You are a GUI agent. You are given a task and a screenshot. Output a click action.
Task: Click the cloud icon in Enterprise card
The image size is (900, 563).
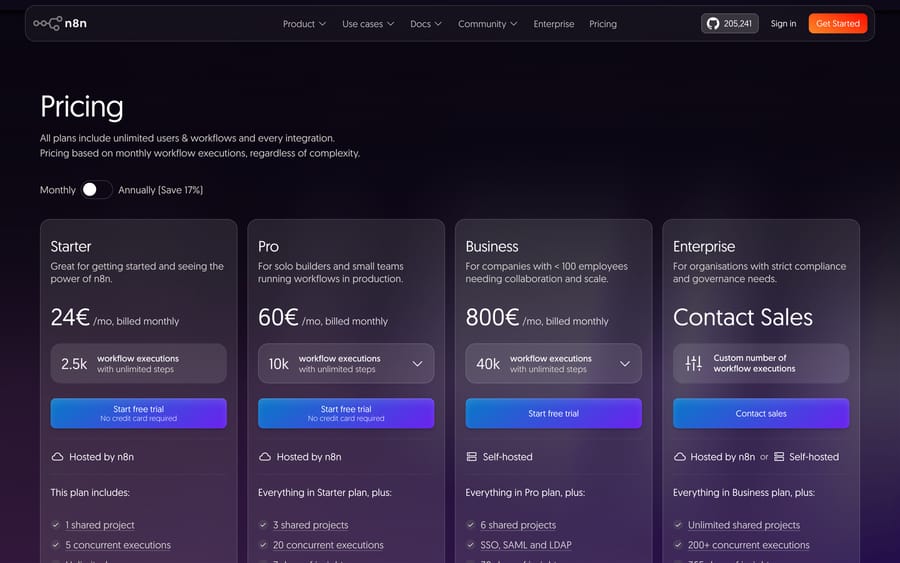click(680, 457)
